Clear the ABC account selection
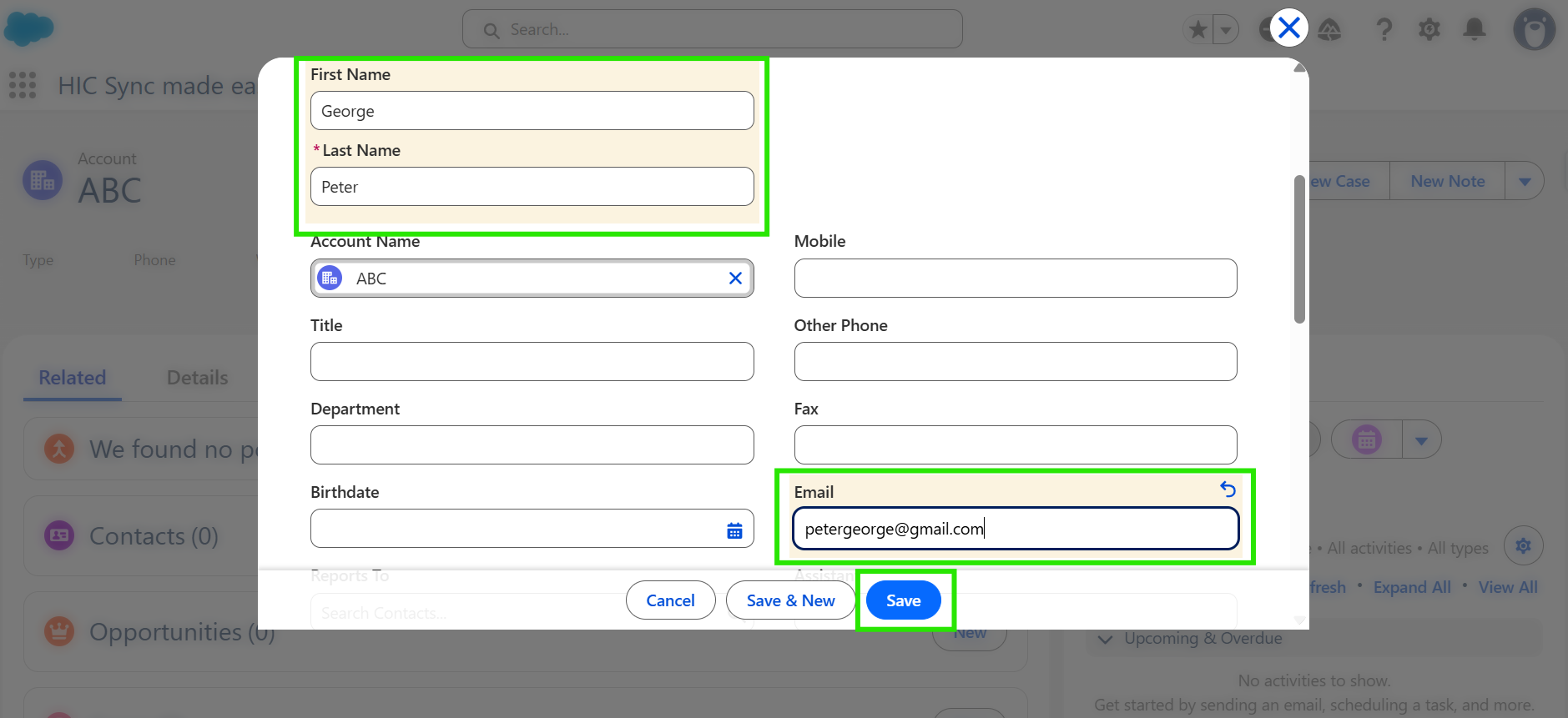Image resolution: width=1568 pixels, height=718 pixels. pos(735,279)
